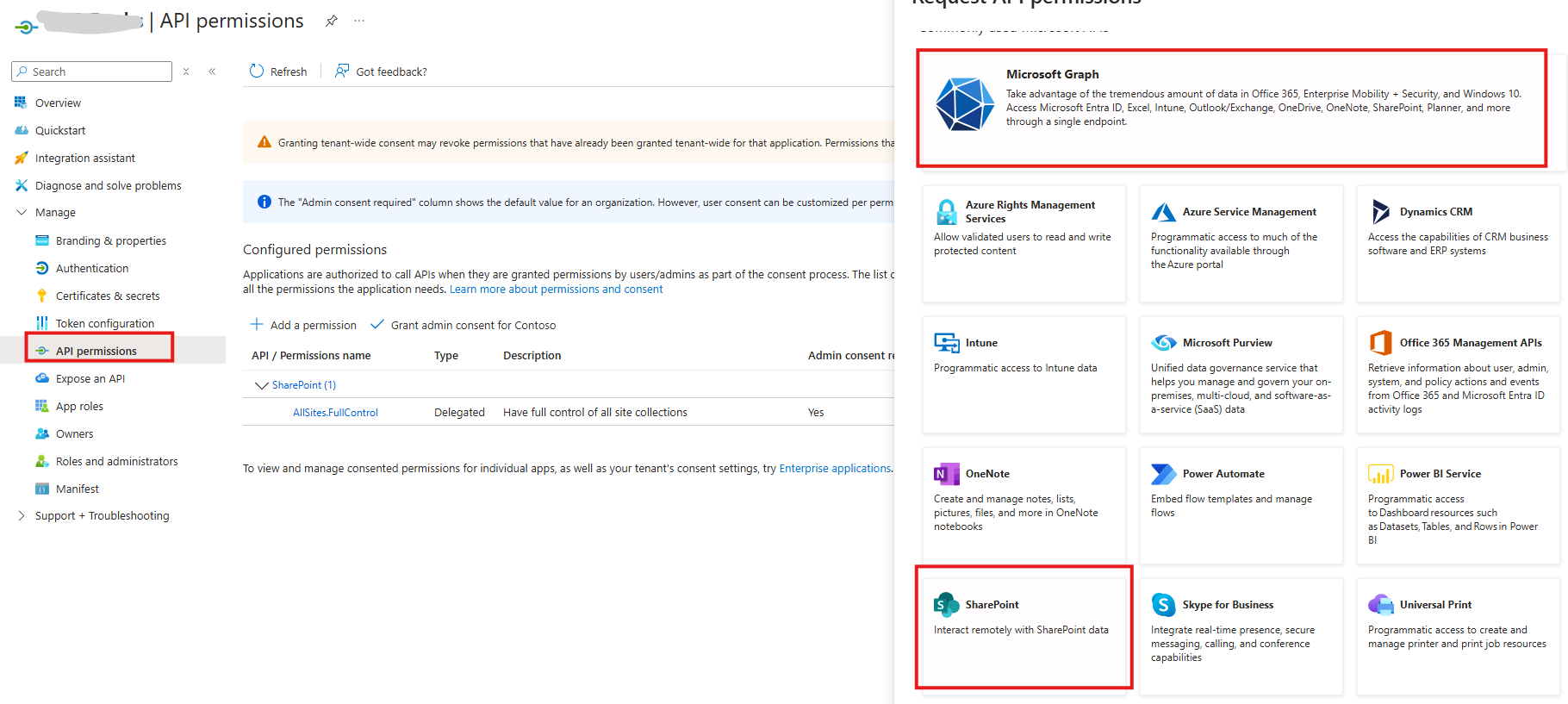Viewport: 1568px width, 704px height.
Task: Click the Token configuration icon
Action: pos(41,323)
